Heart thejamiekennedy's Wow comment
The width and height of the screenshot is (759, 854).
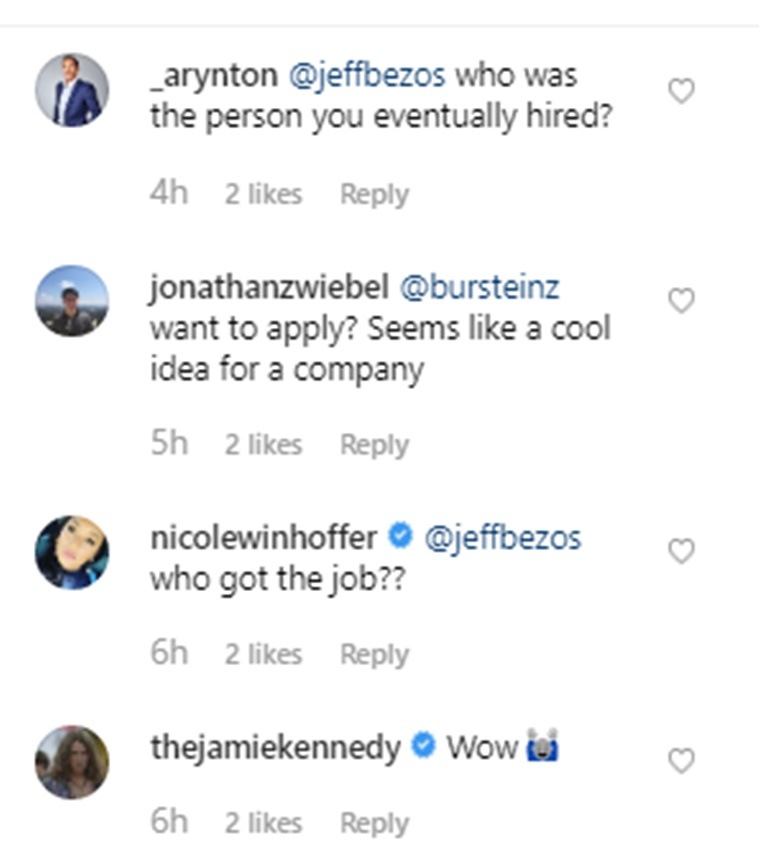[x=681, y=761]
